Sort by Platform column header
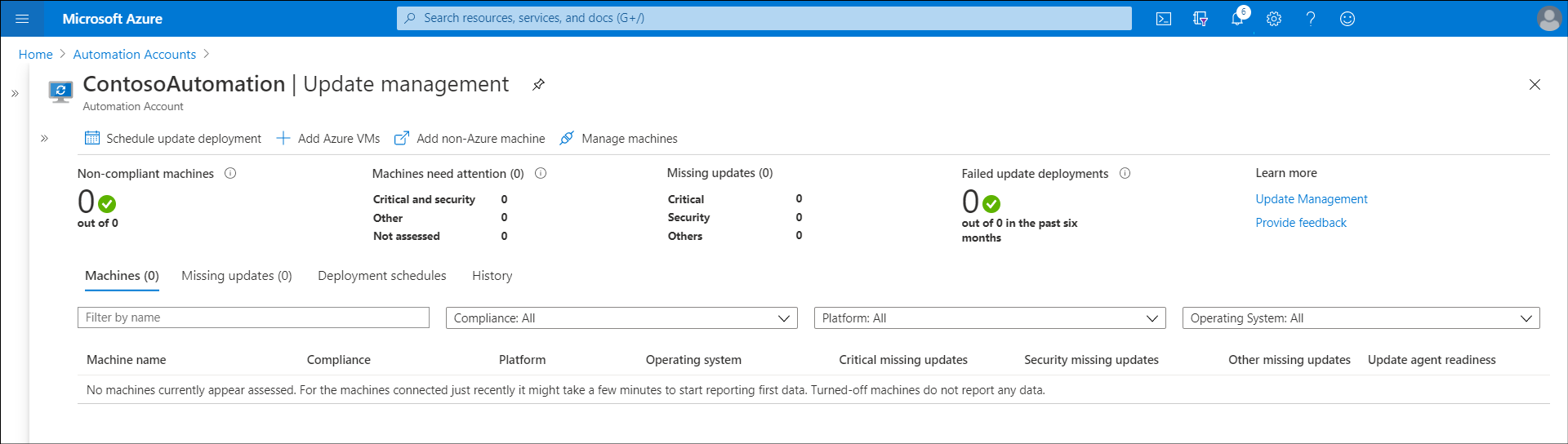This screenshot has width=1568, height=444. coord(523,360)
